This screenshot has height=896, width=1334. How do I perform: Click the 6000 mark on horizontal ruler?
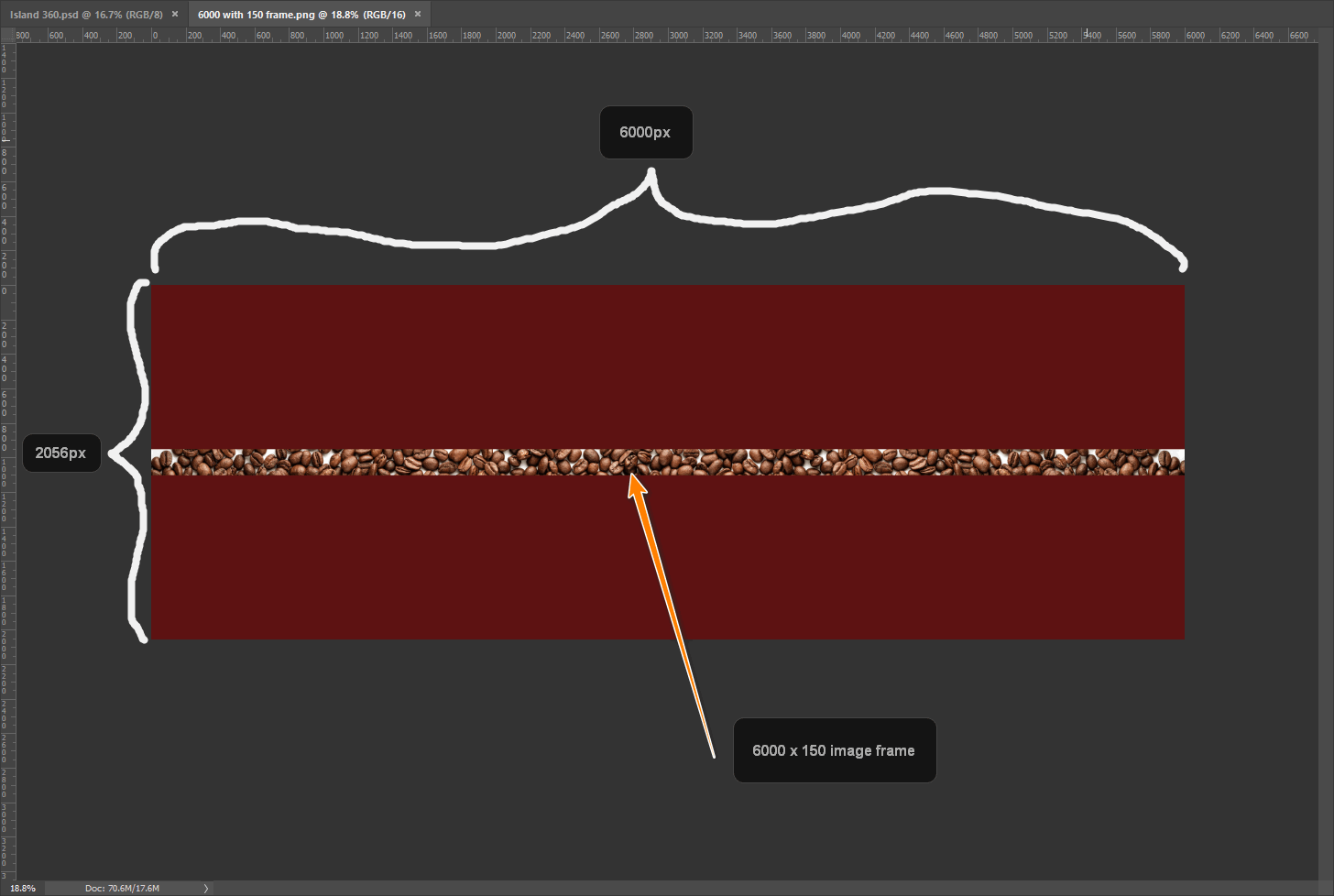point(1195,36)
